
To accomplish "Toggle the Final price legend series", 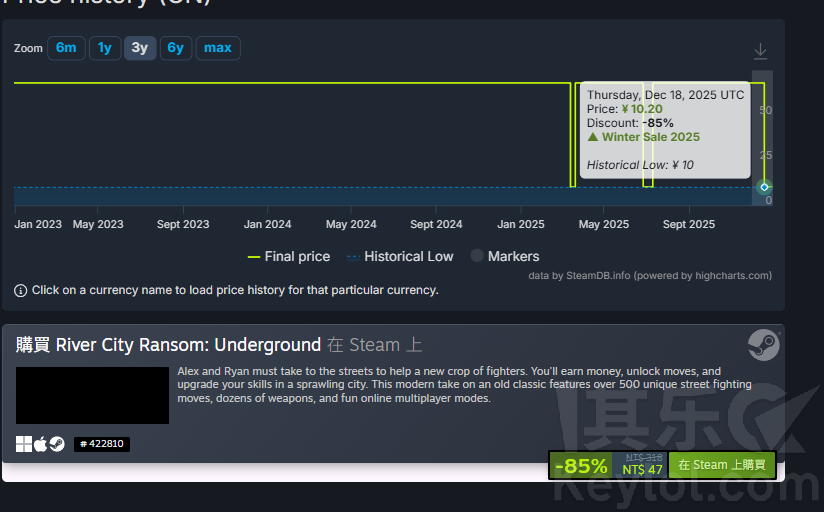I will [288, 257].
